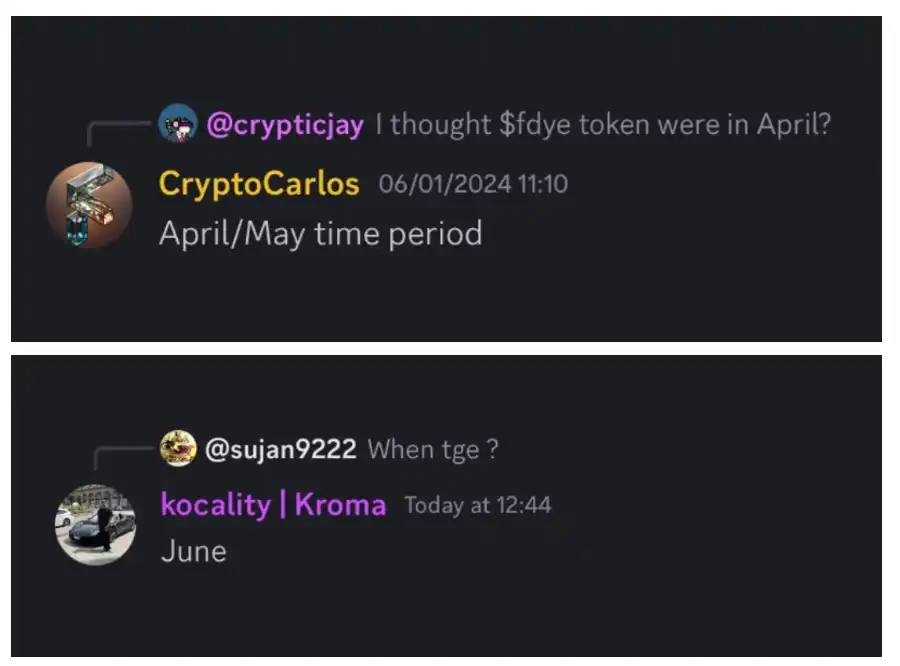This screenshot has height=666, width=900.
Task: Select the "June" message text
Action: pyautogui.click(x=193, y=551)
